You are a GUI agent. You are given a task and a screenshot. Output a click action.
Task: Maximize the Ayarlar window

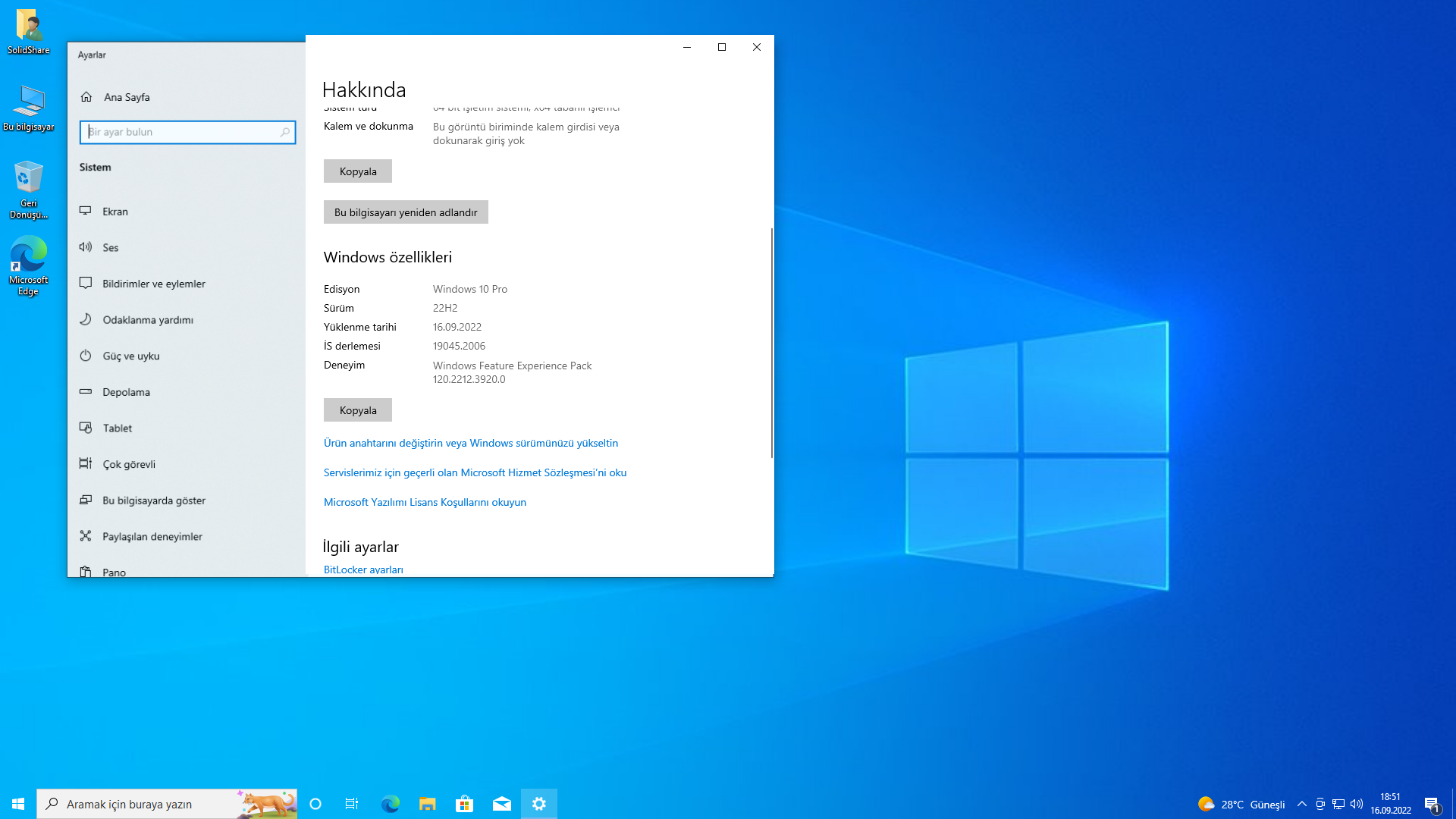[x=722, y=47]
